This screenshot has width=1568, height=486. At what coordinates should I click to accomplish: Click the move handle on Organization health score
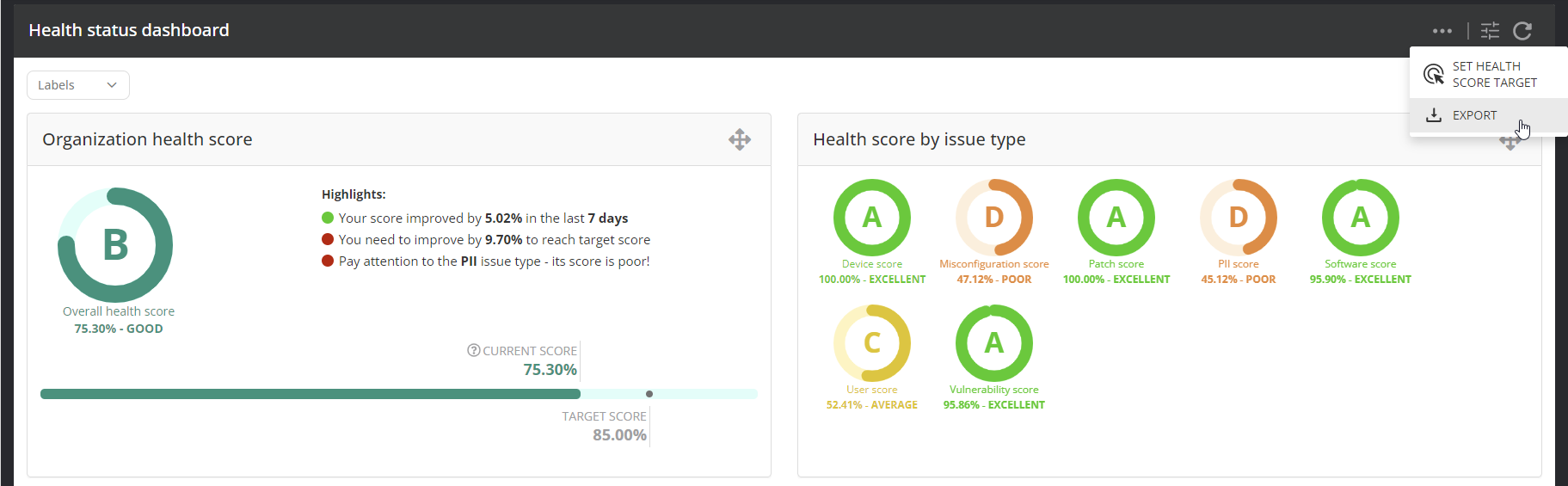740,139
